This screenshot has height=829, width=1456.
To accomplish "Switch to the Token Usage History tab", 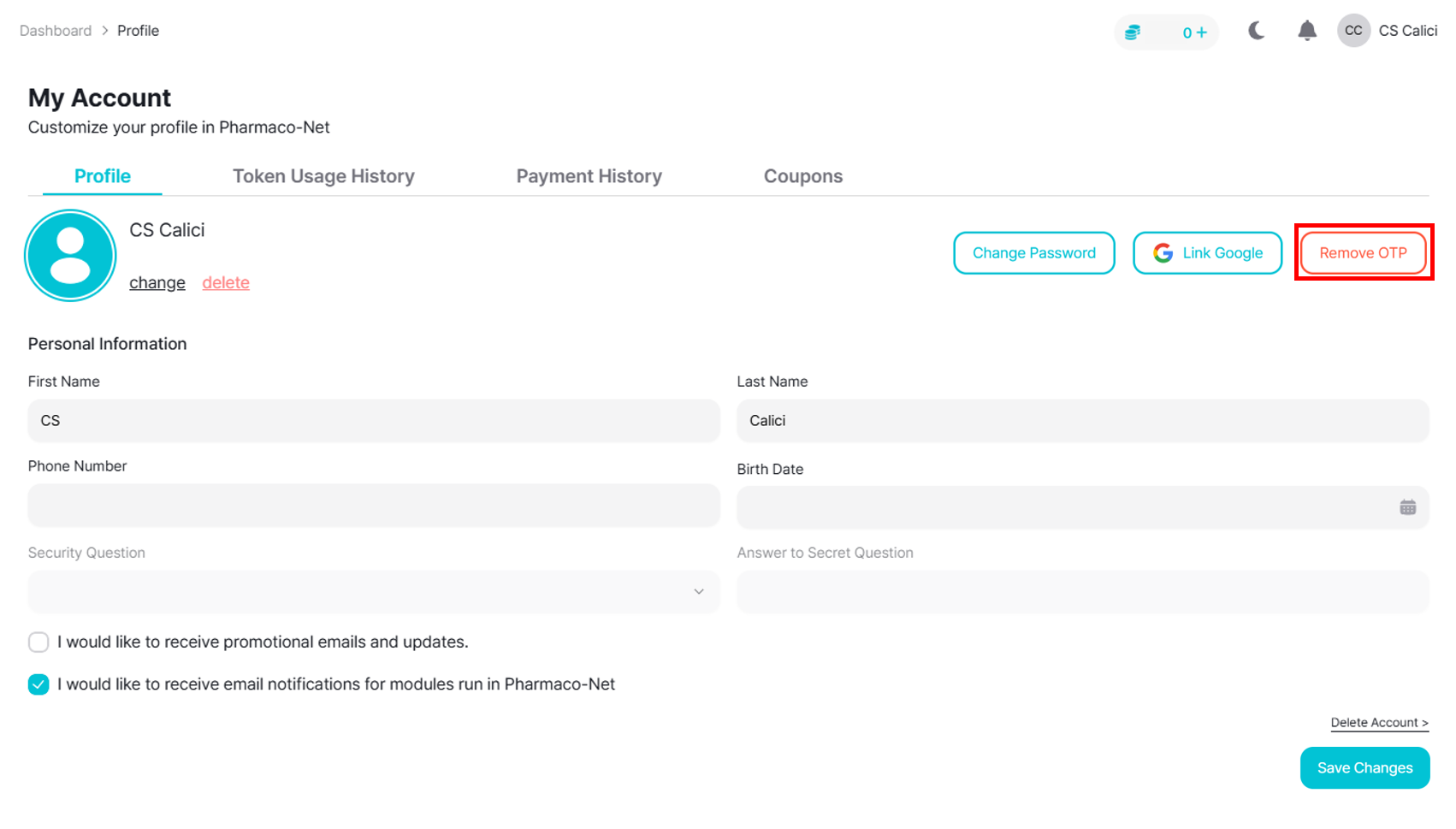I will point(323,176).
